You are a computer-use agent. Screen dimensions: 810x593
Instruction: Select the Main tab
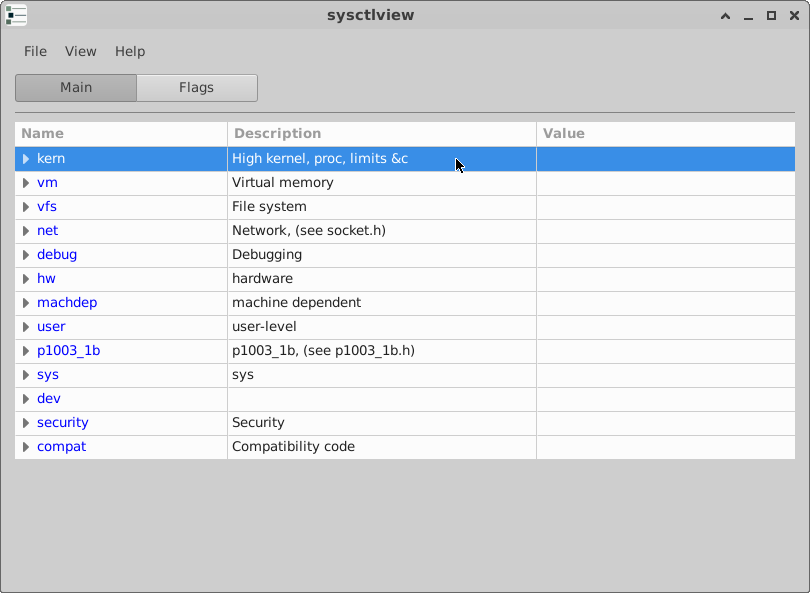[x=76, y=88]
